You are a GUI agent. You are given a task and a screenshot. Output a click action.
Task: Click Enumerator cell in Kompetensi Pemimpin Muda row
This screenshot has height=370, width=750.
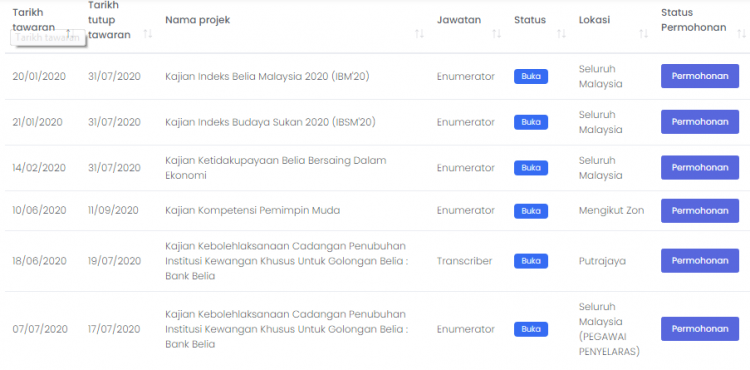[466, 211]
